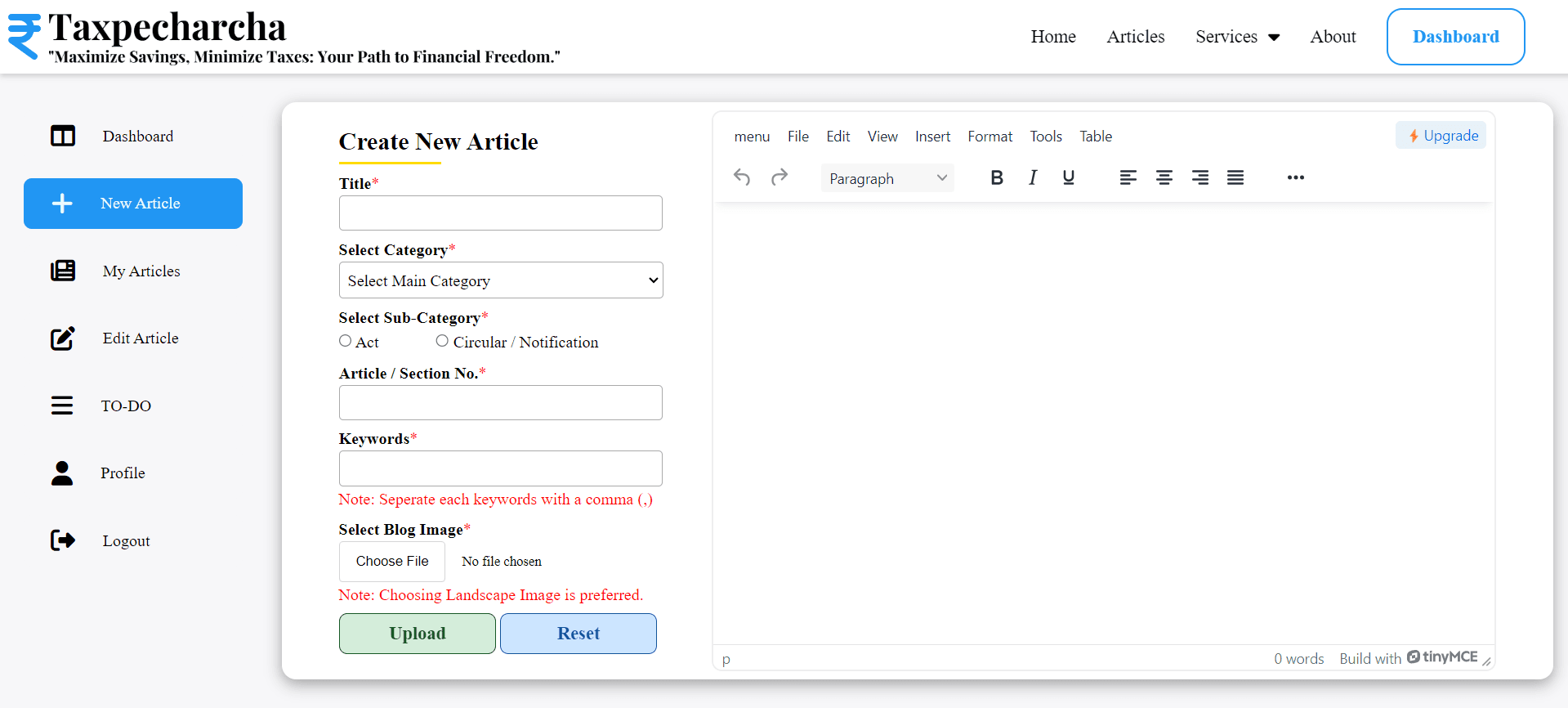Open the Select Main Category dropdown

(x=501, y=280)
